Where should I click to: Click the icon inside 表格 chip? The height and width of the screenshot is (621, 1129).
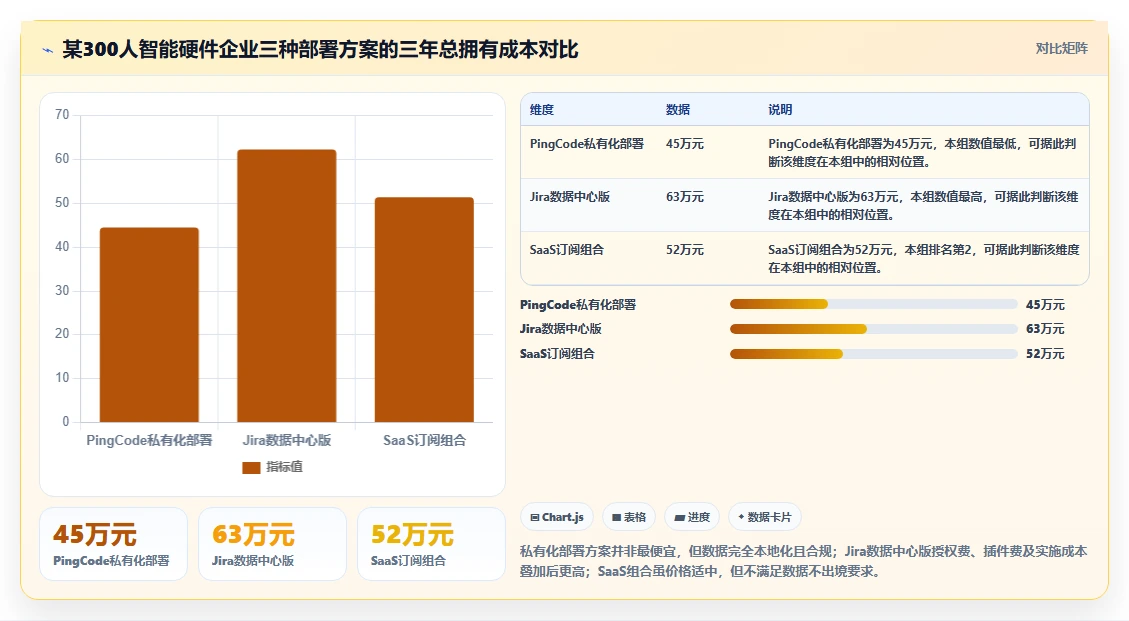[616, 517]
